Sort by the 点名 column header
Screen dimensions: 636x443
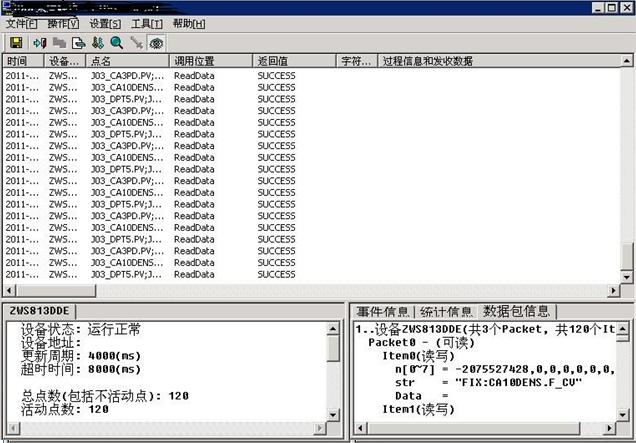click(x=127, y=61)
